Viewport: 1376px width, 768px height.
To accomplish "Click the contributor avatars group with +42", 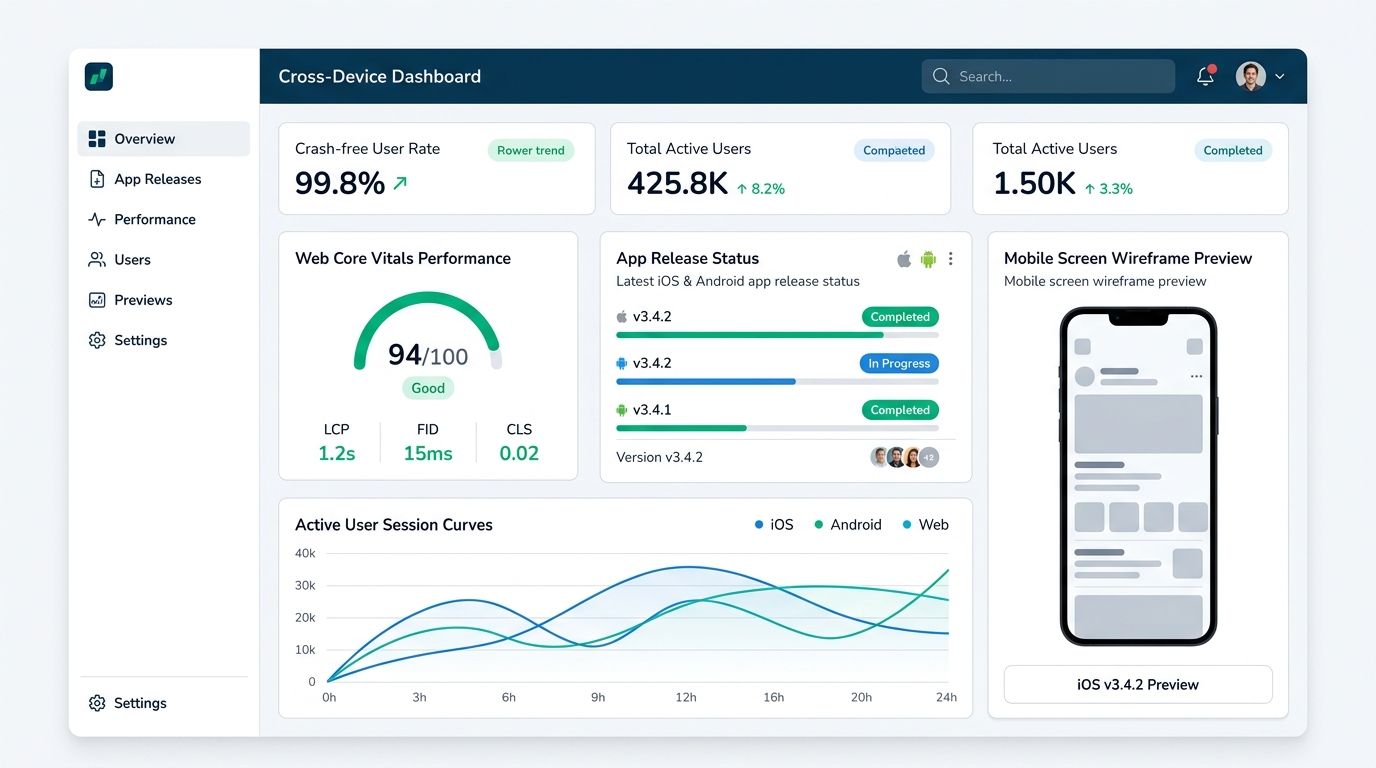I will coord(905,457).
